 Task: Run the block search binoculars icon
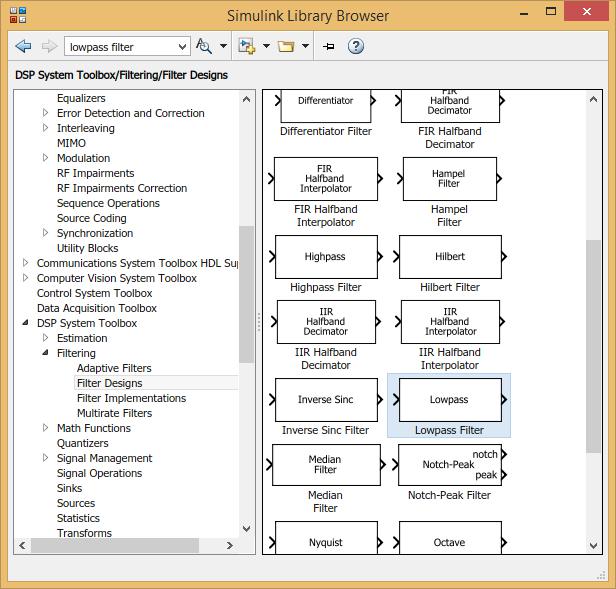pos(204,46)
